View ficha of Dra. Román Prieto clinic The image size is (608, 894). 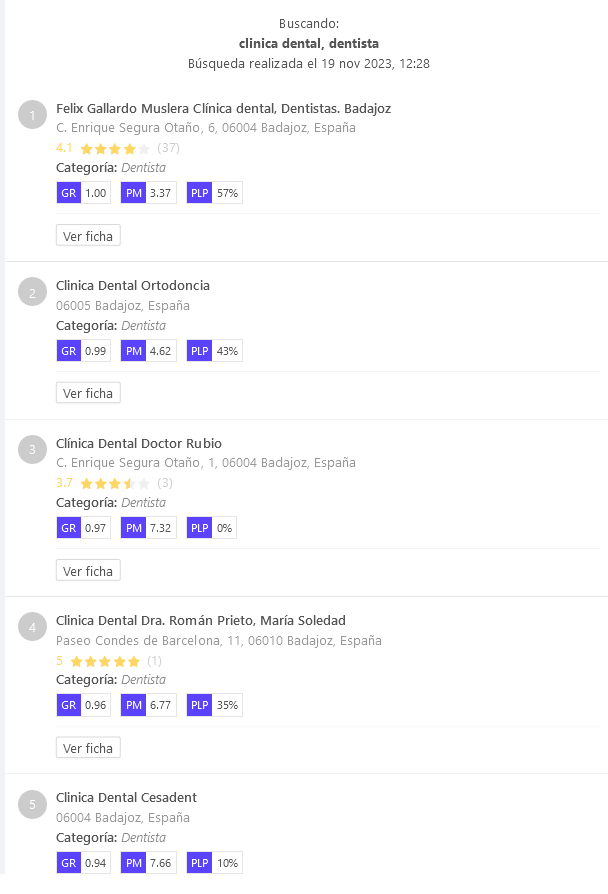[88, 748]
